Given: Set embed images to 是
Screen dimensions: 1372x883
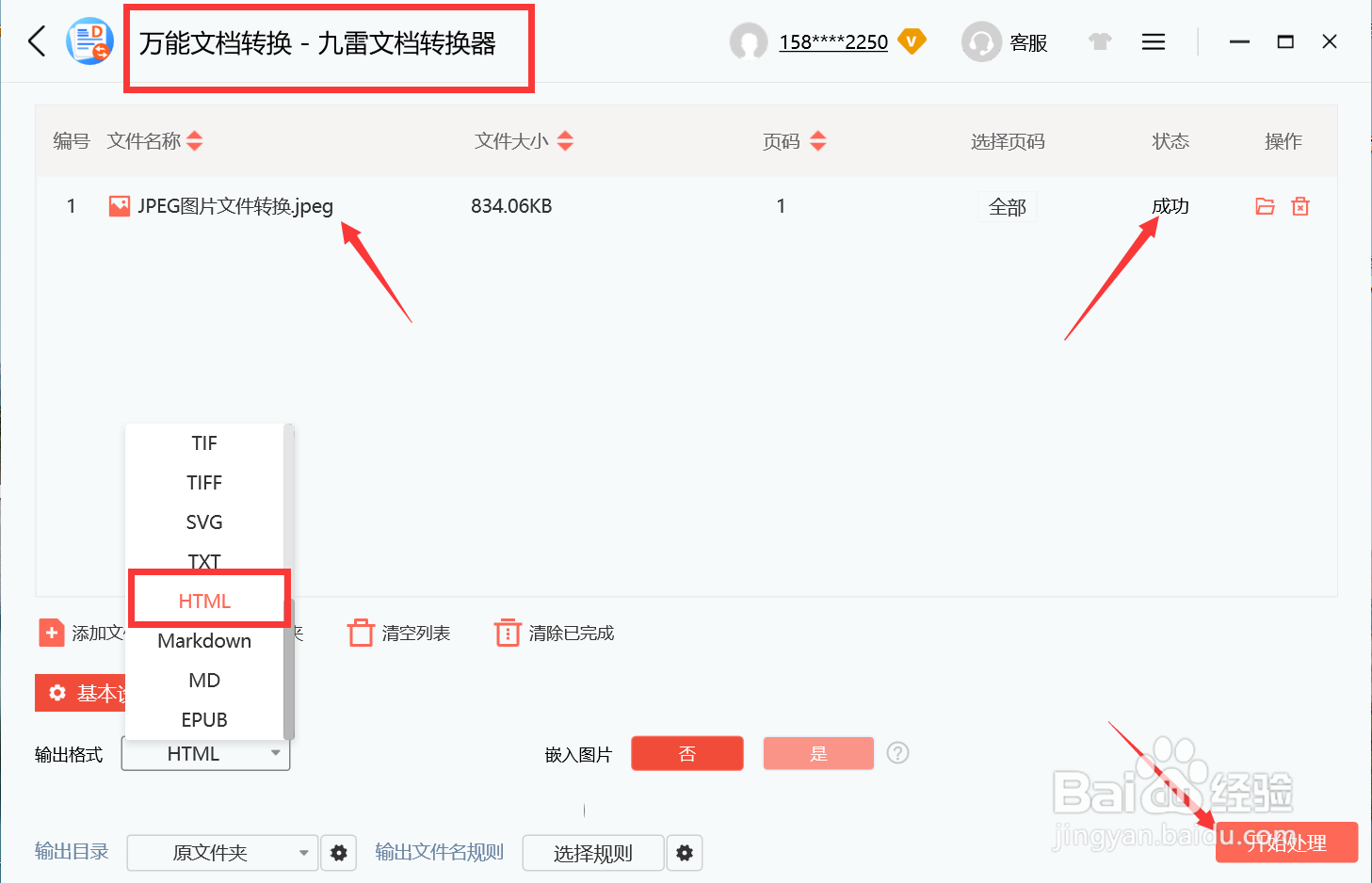Looking at the screenshot, I should (x=818, y=753).
